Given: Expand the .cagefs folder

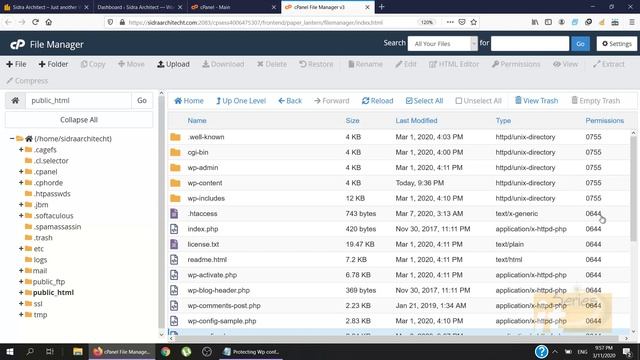Looking at the screenshot, I should click(x=21, y=150).
